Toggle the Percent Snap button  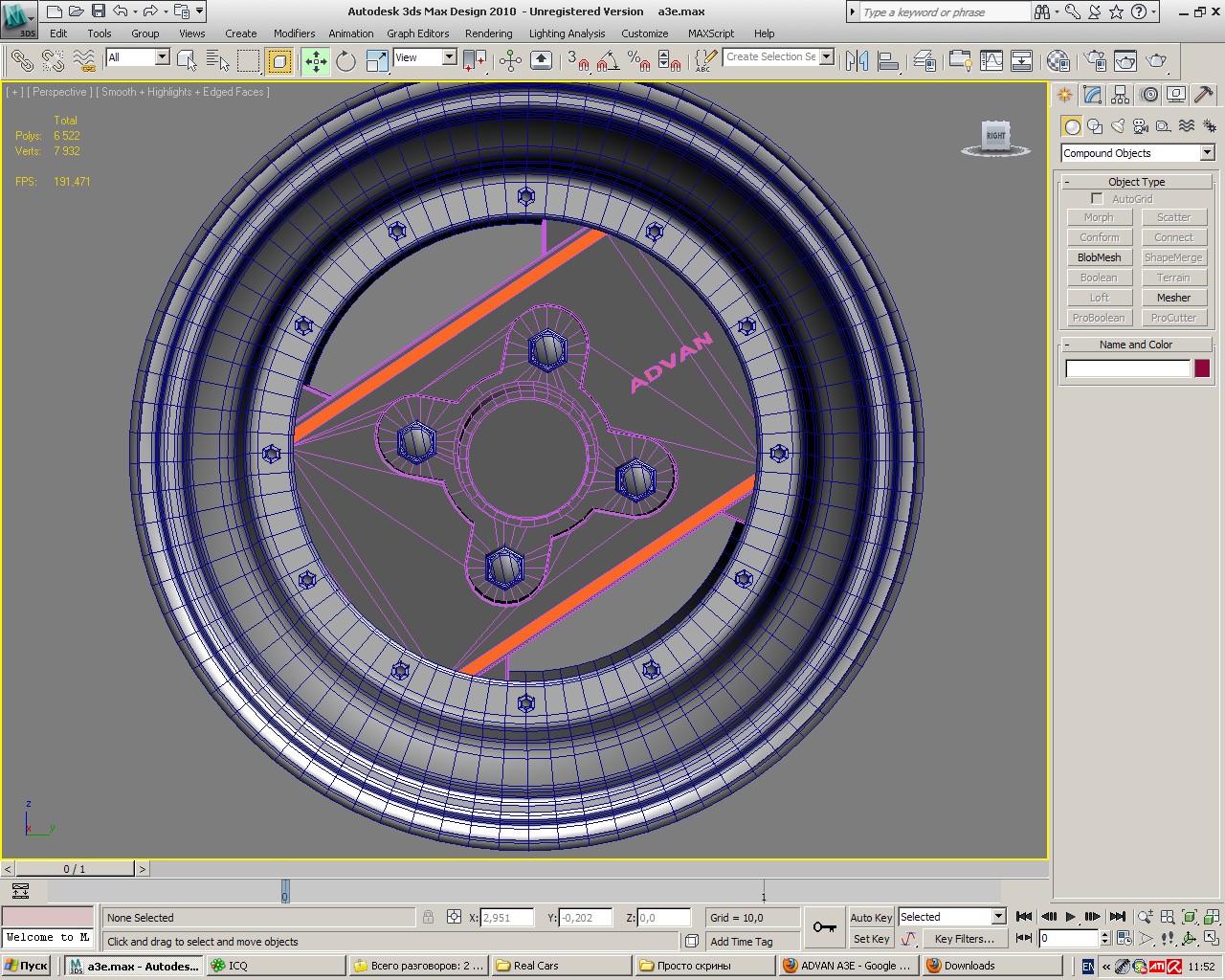click(x=638, y=61)
